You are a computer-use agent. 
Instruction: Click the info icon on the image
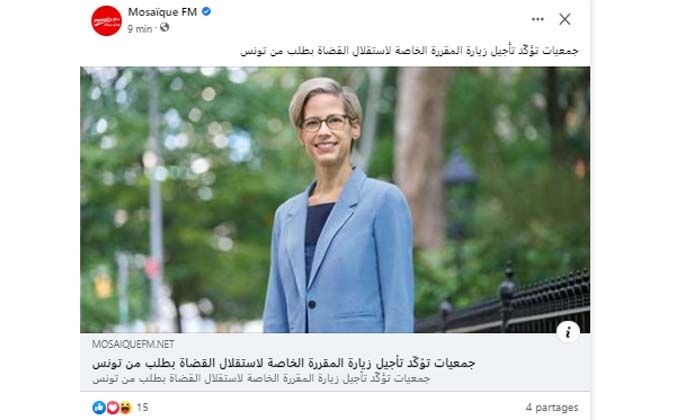point(568,332)
